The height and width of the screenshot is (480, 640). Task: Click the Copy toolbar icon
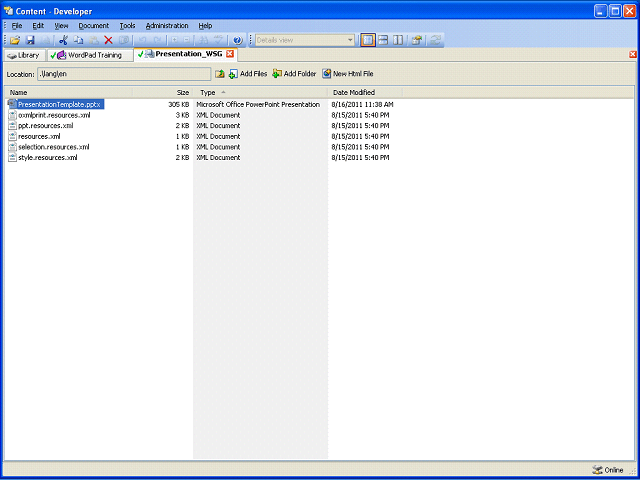pos(78,40)
